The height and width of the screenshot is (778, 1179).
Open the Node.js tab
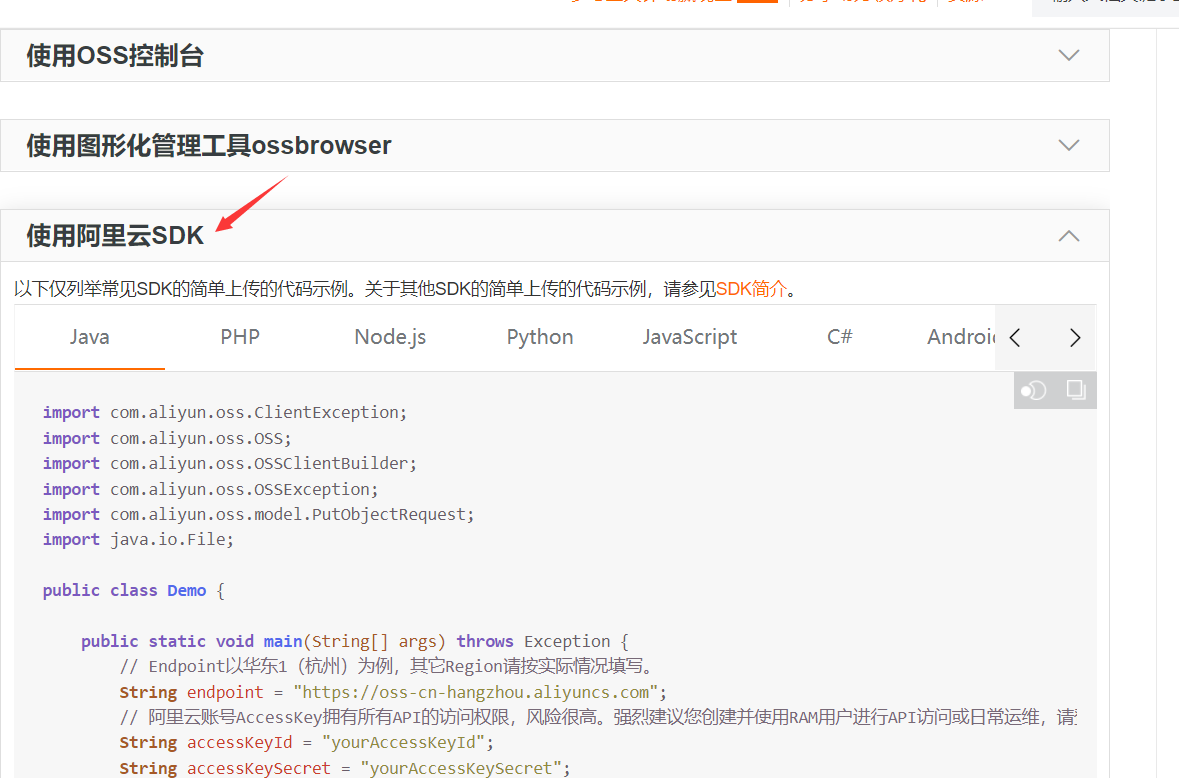pyautogui.click(x=390, y=337)
